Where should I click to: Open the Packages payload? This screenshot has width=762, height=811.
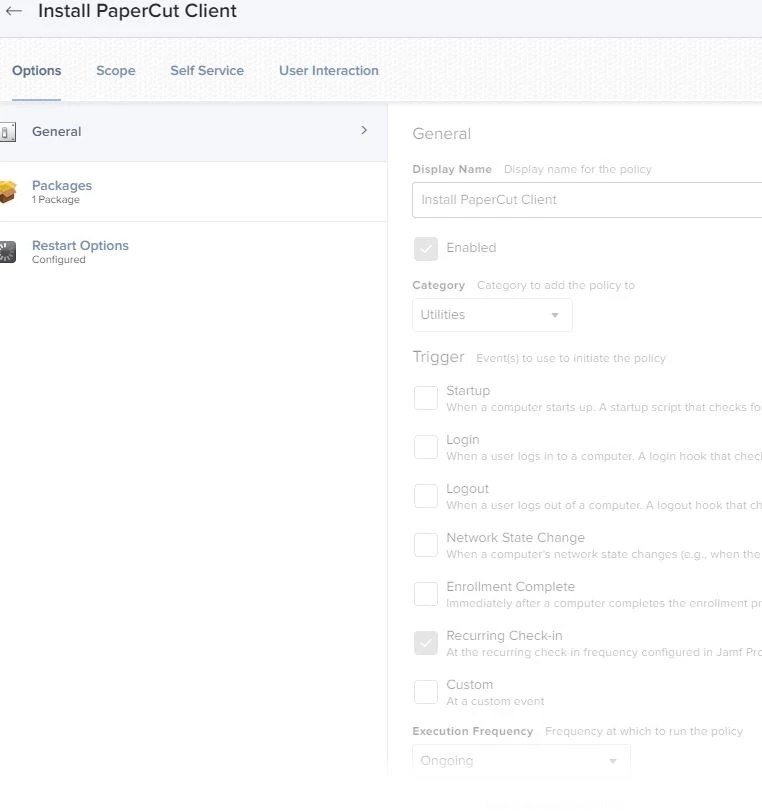click(x=193, y=192)
